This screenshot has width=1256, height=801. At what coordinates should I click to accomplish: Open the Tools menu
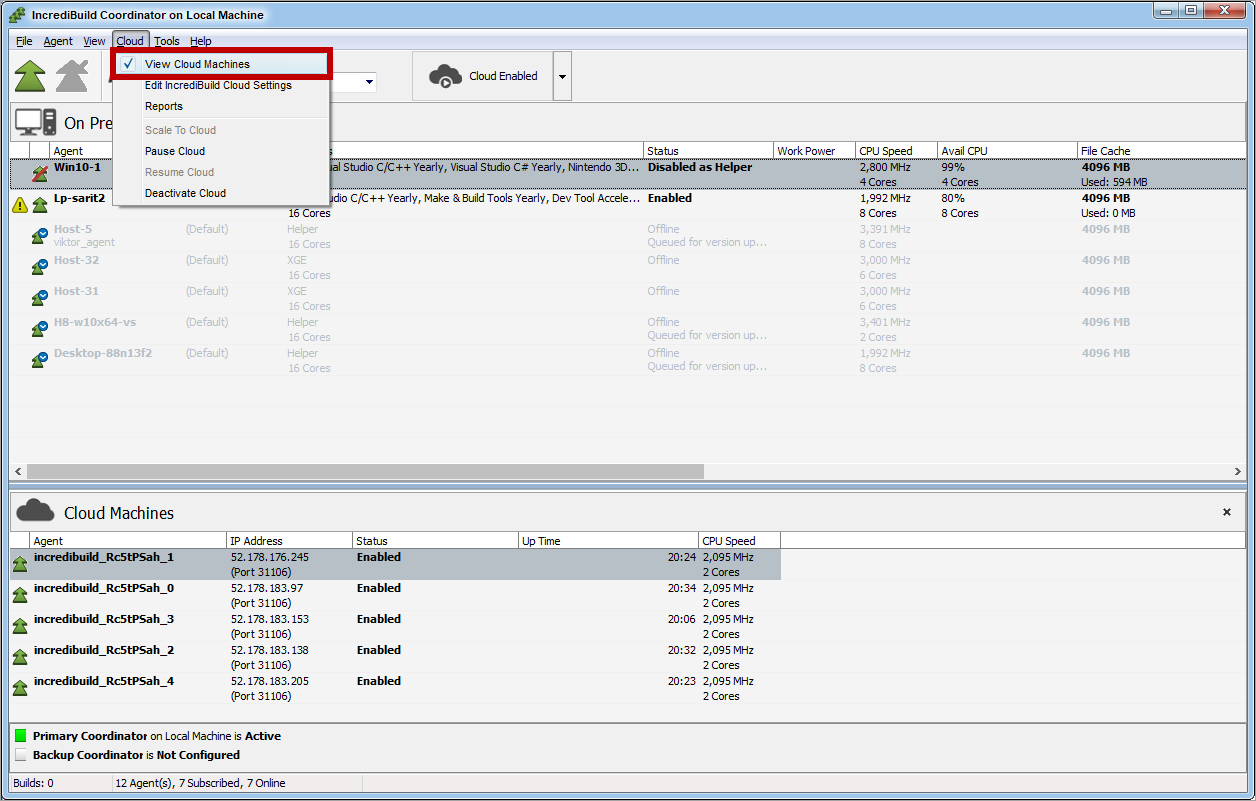167,41
